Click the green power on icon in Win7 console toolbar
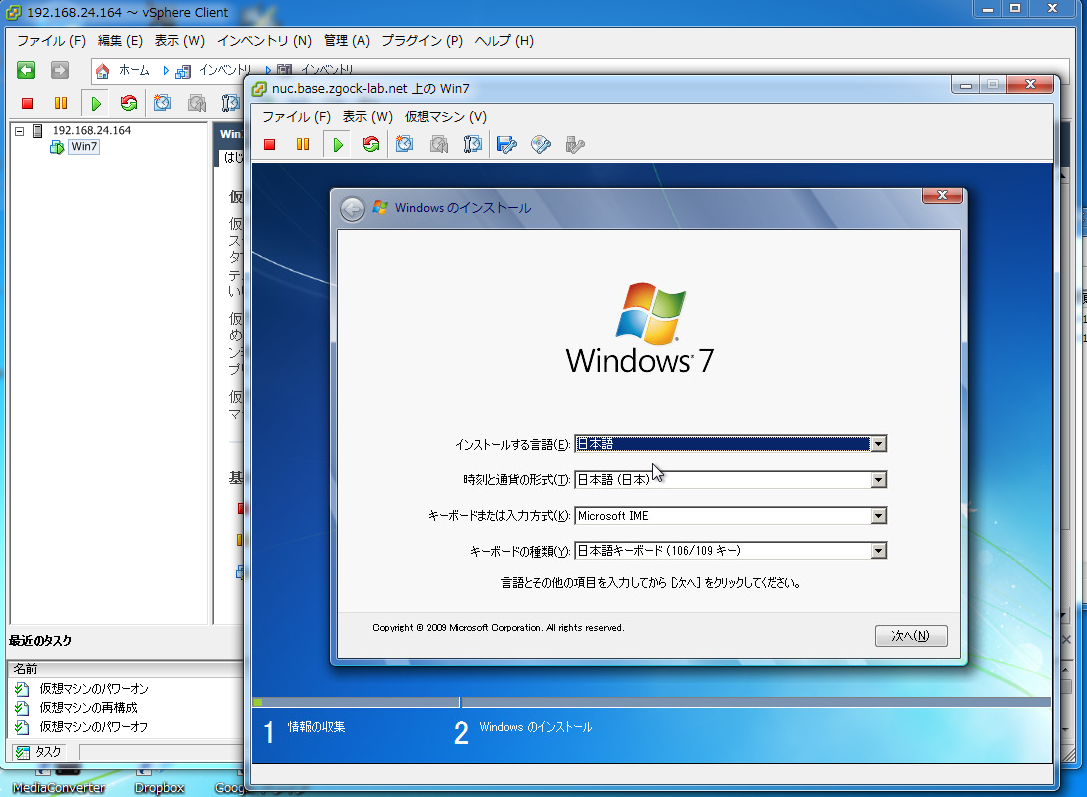The height and width of the screenshot is (797, 1087). click(x=338, y=144)
